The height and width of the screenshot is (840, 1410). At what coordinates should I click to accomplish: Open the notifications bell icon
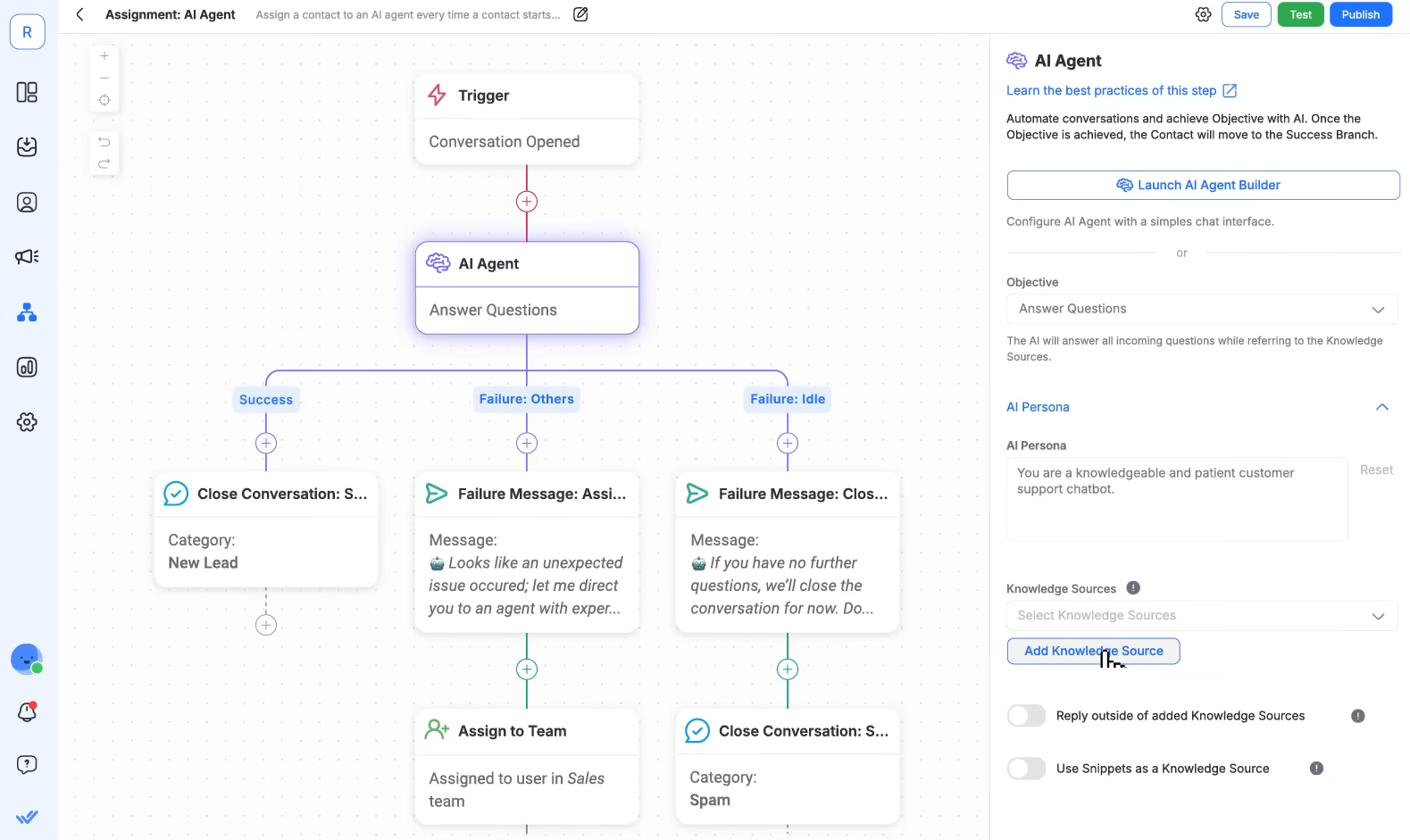pos(27,712)
